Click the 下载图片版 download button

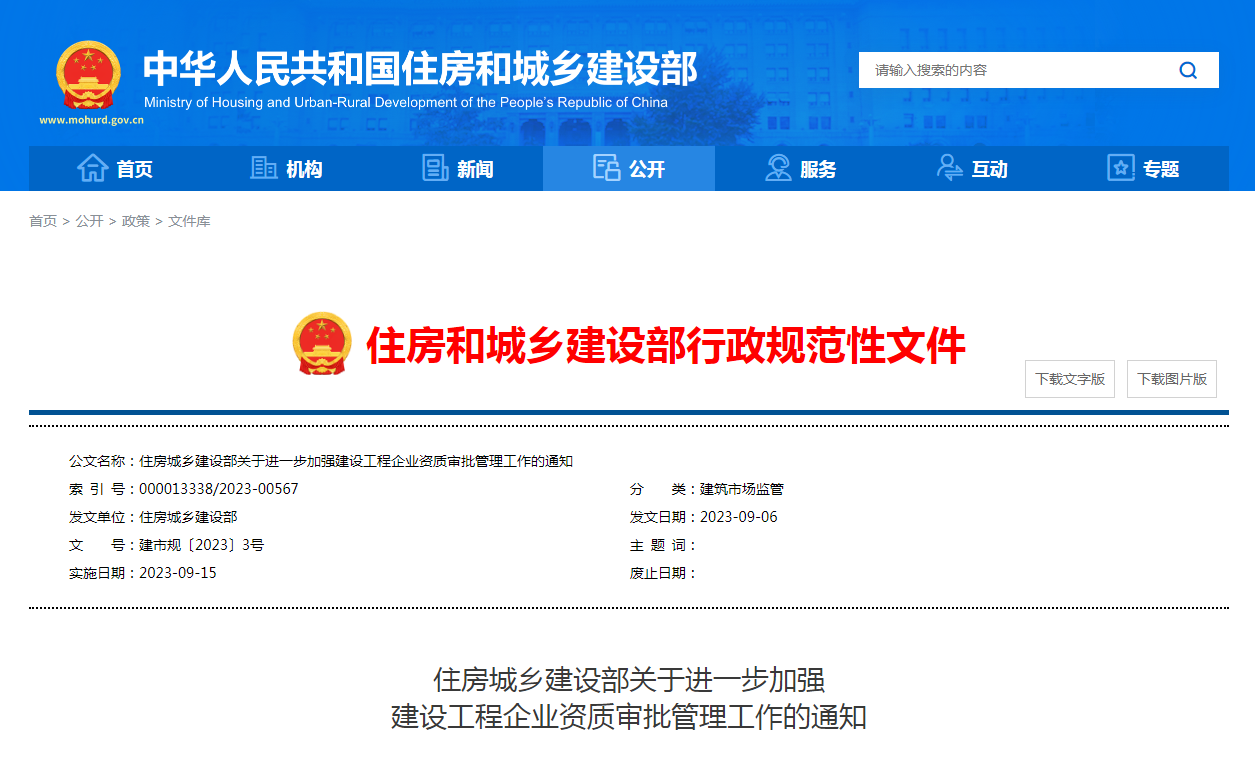[x=1171, y=378]
